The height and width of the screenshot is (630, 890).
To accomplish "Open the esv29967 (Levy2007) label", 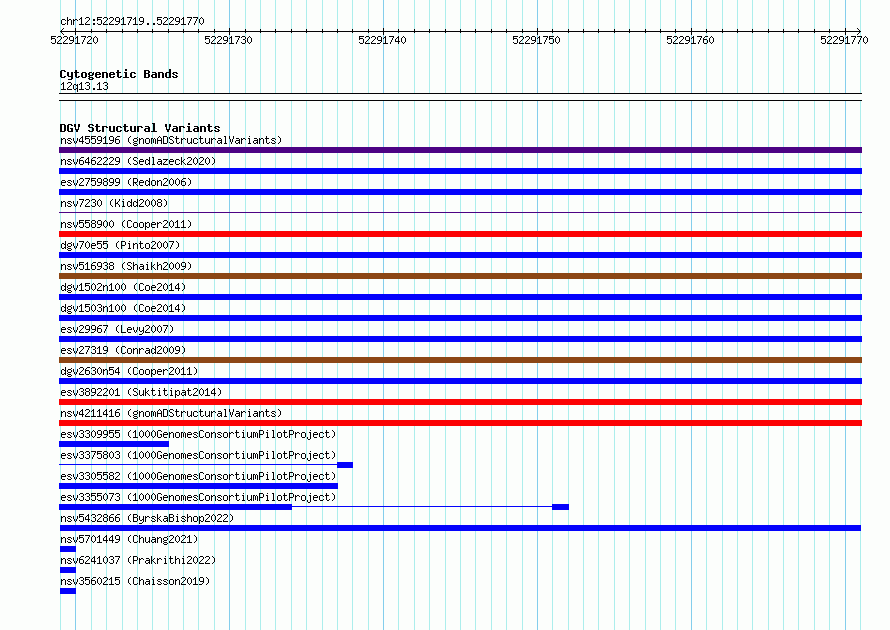I will [117, 329].
